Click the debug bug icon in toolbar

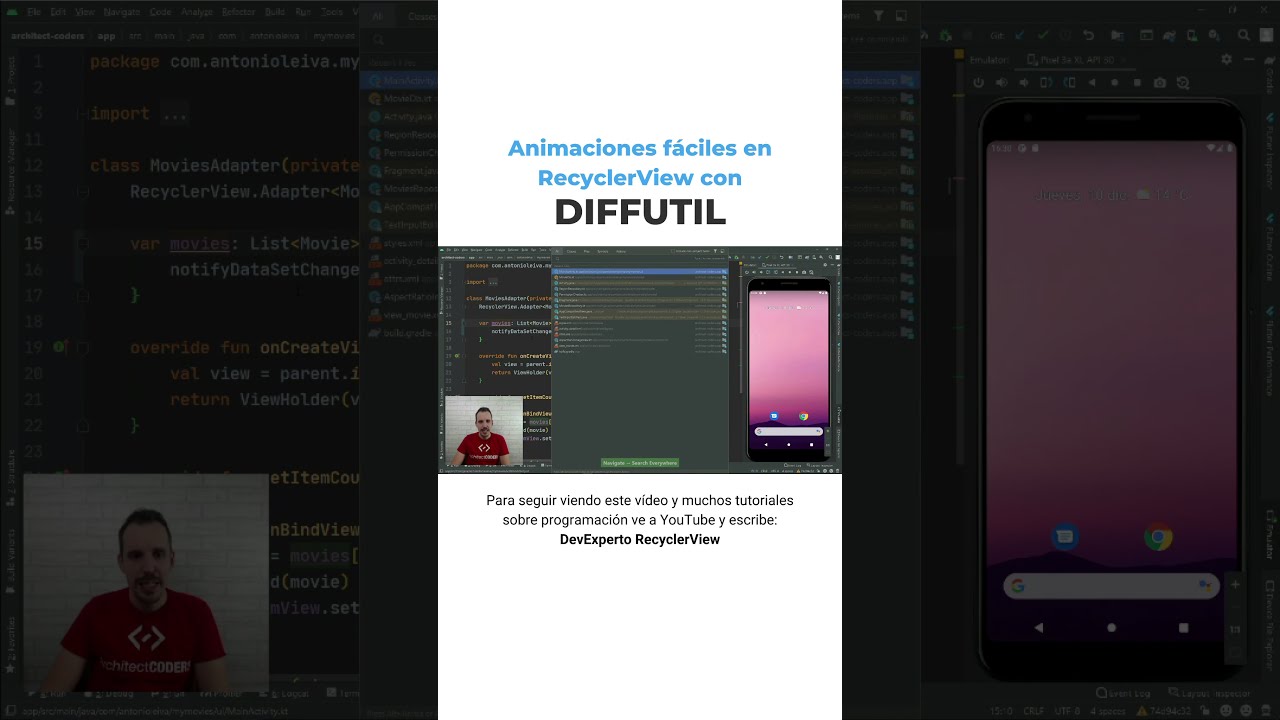[945, 35]
